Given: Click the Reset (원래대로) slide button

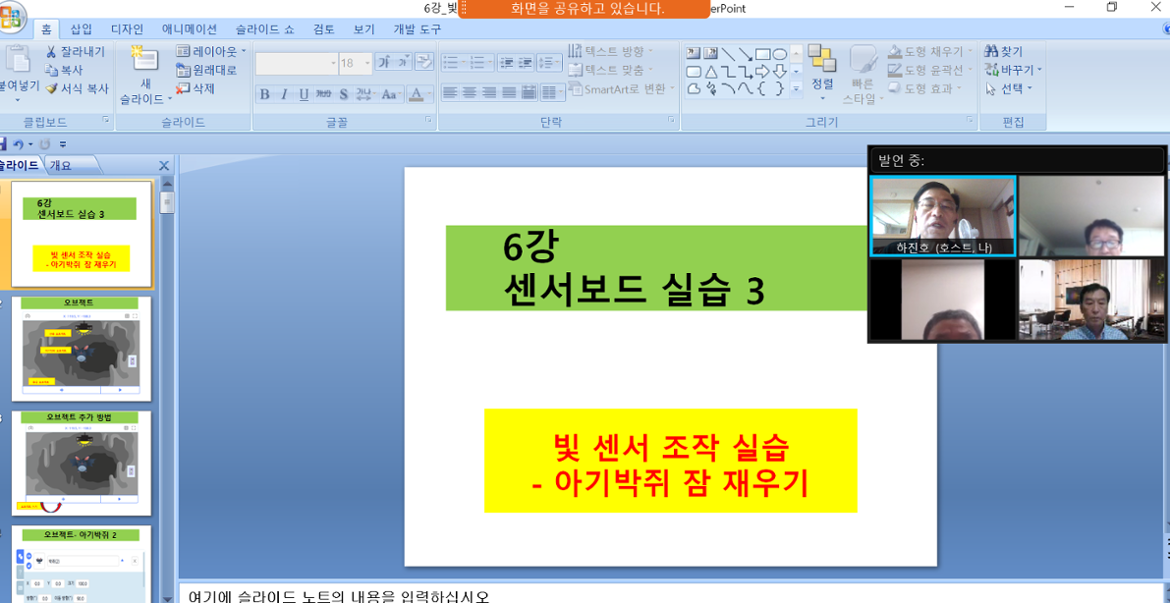Looking at the screenshot, I should (x=207, y=70).
